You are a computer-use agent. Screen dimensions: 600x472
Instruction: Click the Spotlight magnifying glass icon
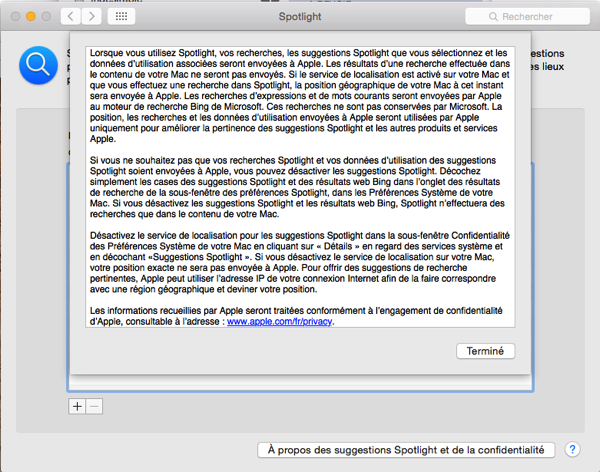coord(39,66)
